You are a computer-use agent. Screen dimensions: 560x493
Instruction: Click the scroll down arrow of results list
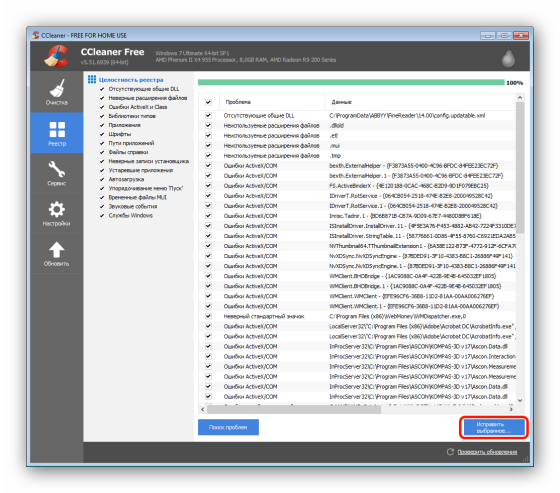click(x=520, y=400)
